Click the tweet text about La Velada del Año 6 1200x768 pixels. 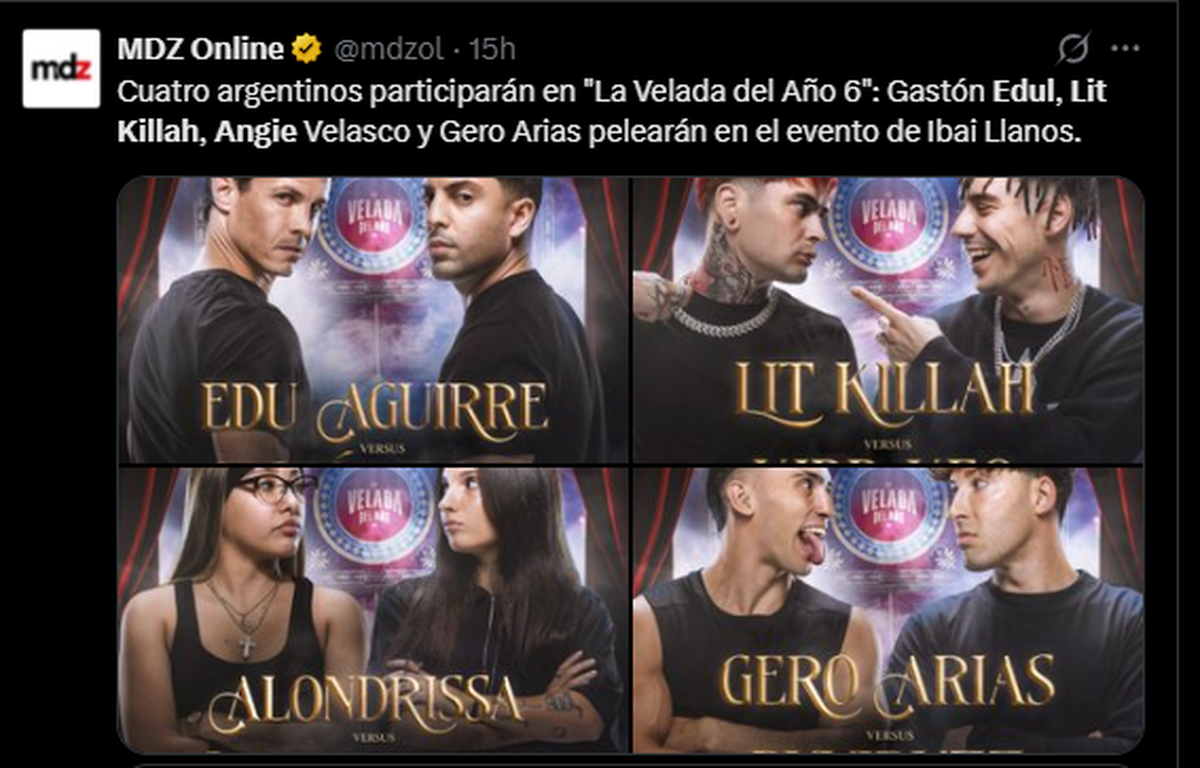[612, 112]
